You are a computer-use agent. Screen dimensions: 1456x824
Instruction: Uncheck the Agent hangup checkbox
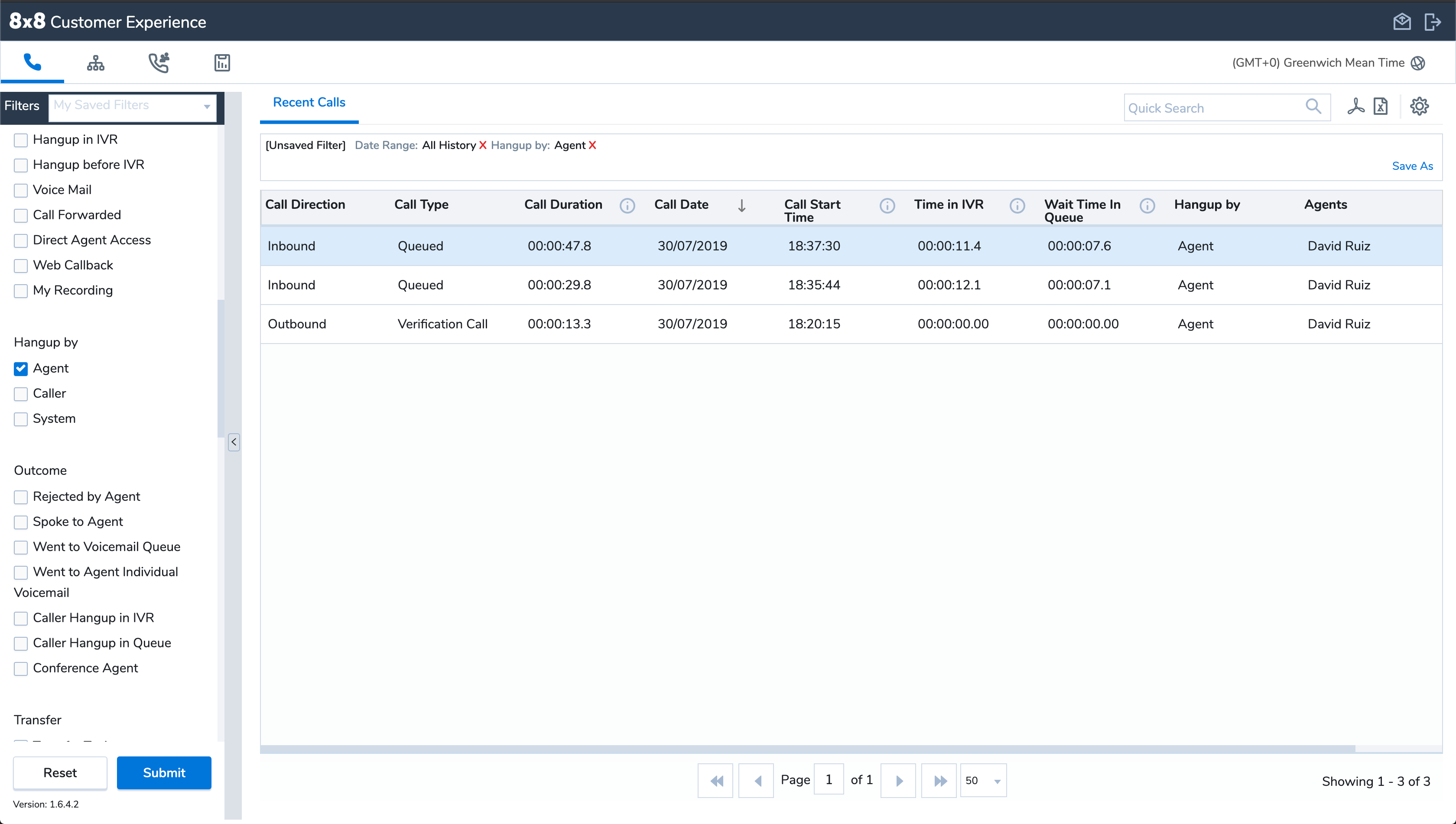tap(21, 368)
